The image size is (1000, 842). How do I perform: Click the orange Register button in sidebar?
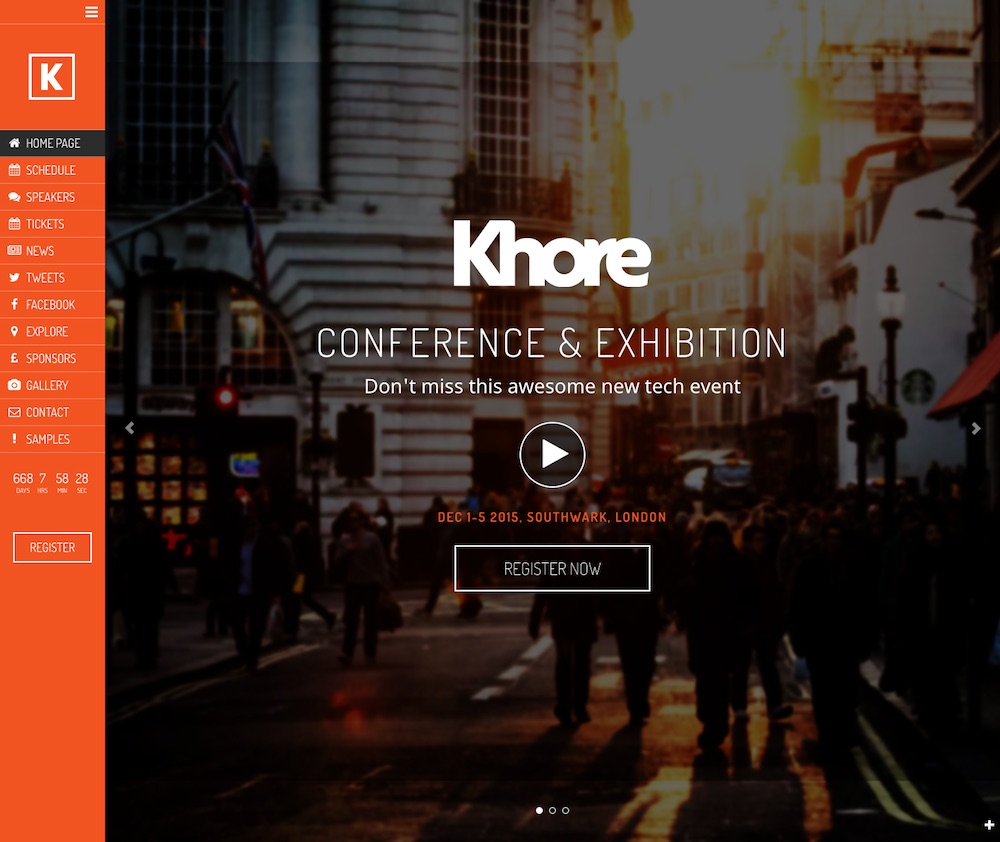pyautogui.click(x=52, y=547)
